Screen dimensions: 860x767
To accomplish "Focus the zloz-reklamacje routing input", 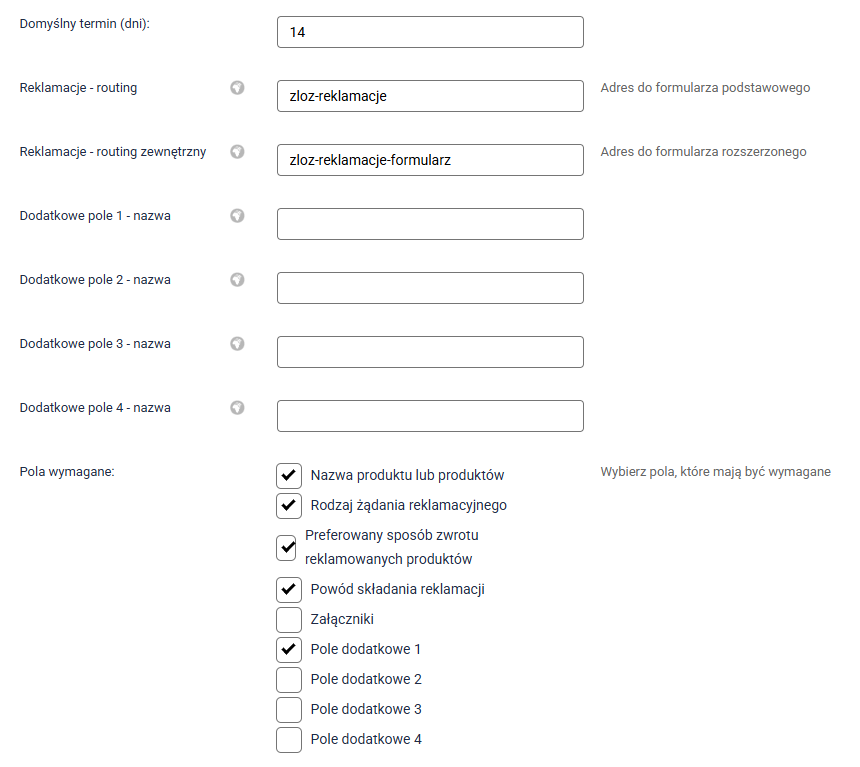I will click(430, 96).
